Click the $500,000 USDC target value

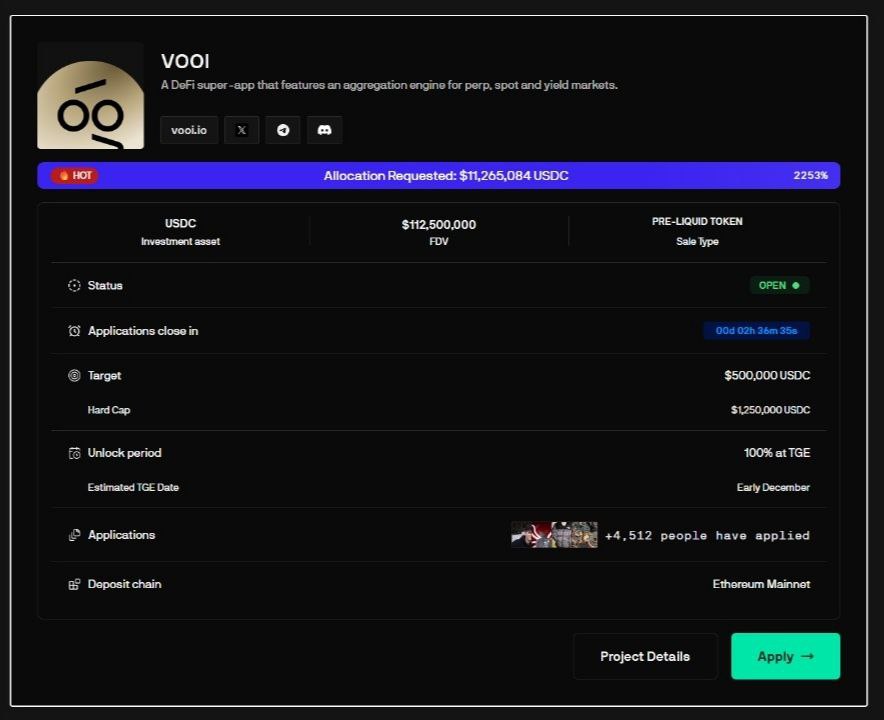click(767, 376)
